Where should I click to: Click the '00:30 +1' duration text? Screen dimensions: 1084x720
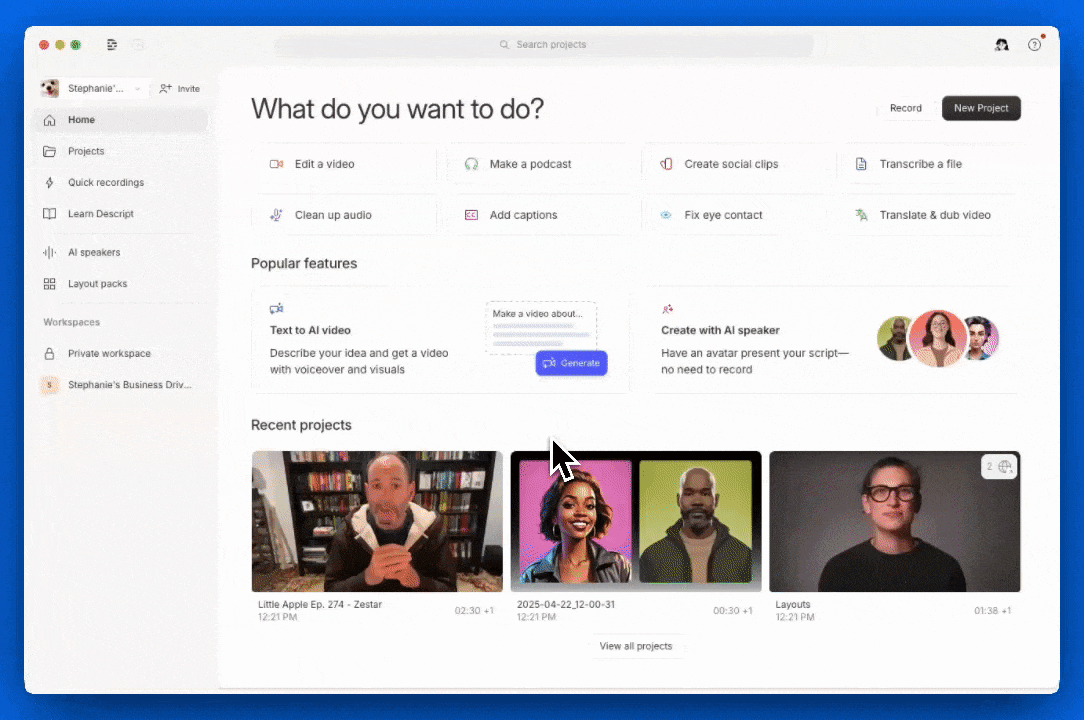pyautogui.click(x=733, y=611)
